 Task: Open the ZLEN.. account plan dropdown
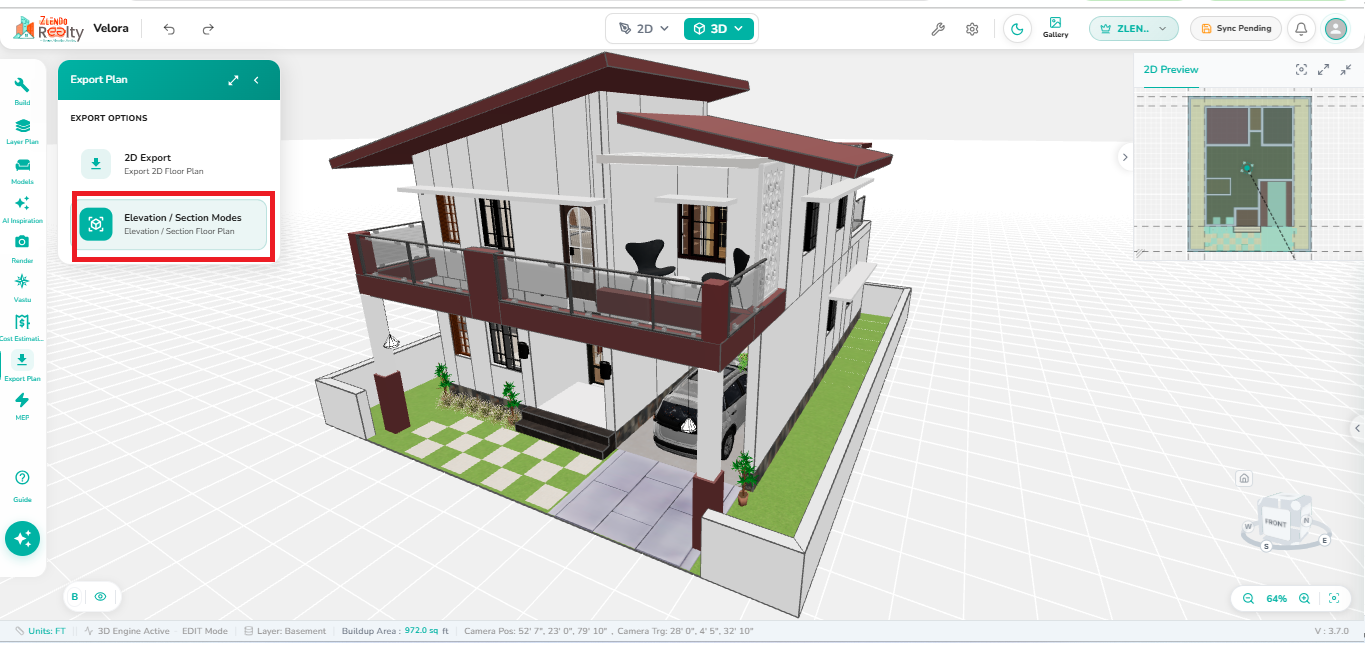click(1133, 29)
